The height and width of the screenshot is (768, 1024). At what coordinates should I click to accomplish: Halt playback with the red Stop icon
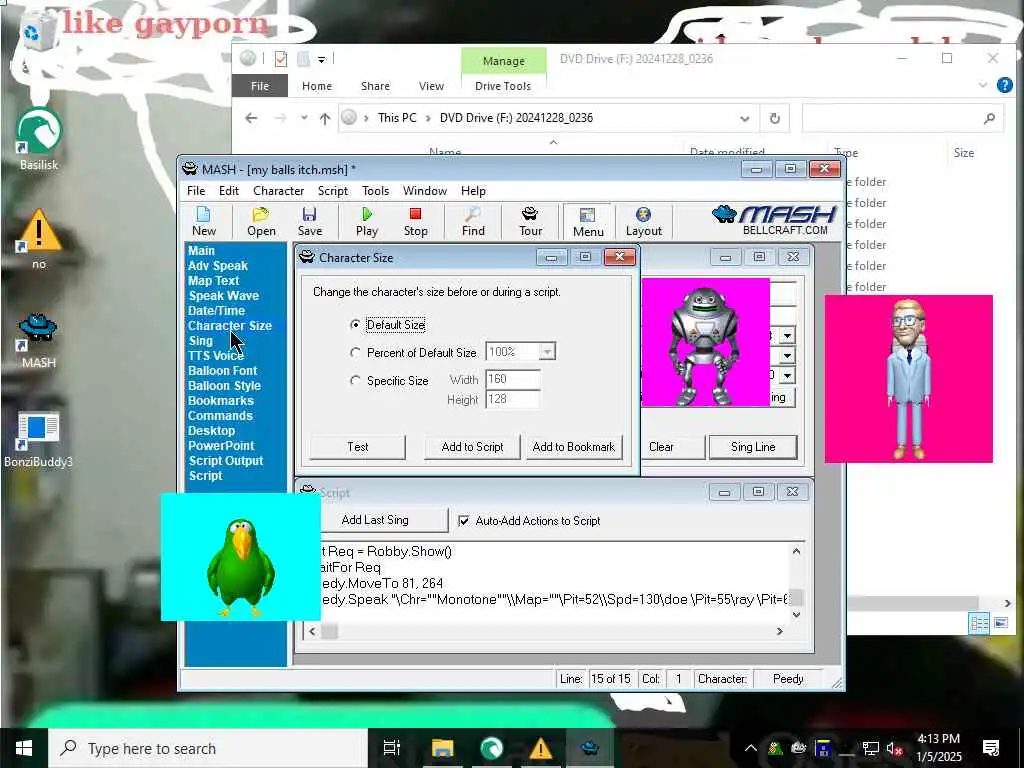tap(415, 221)
